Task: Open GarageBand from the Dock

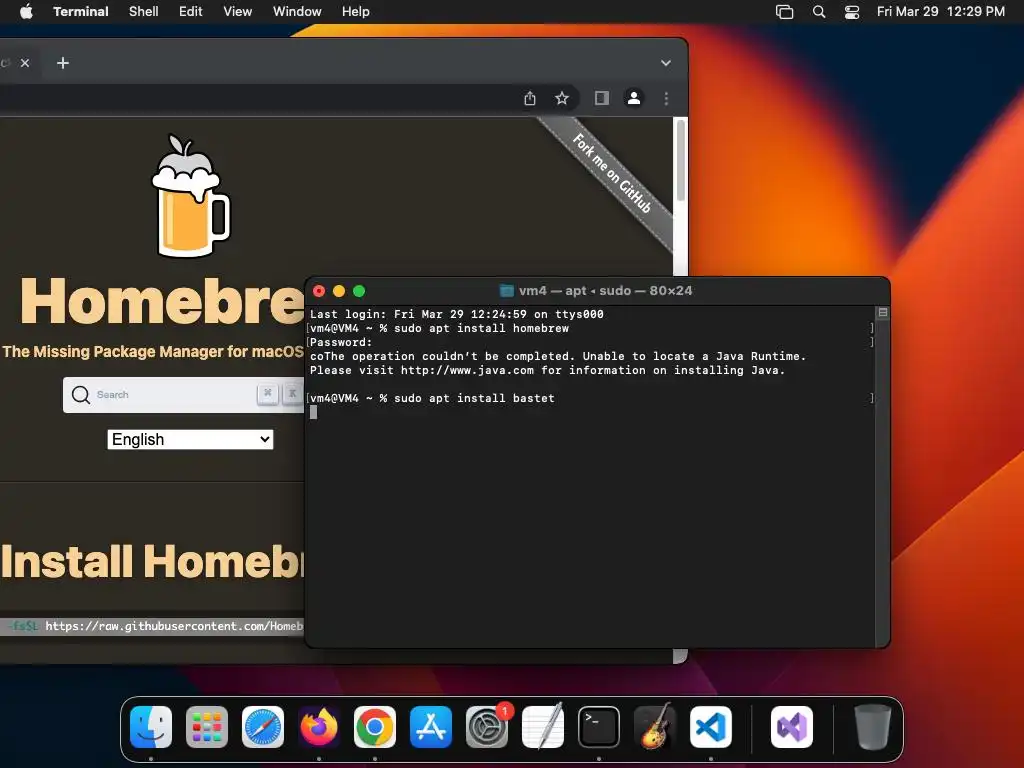Action: pos(655,727)
